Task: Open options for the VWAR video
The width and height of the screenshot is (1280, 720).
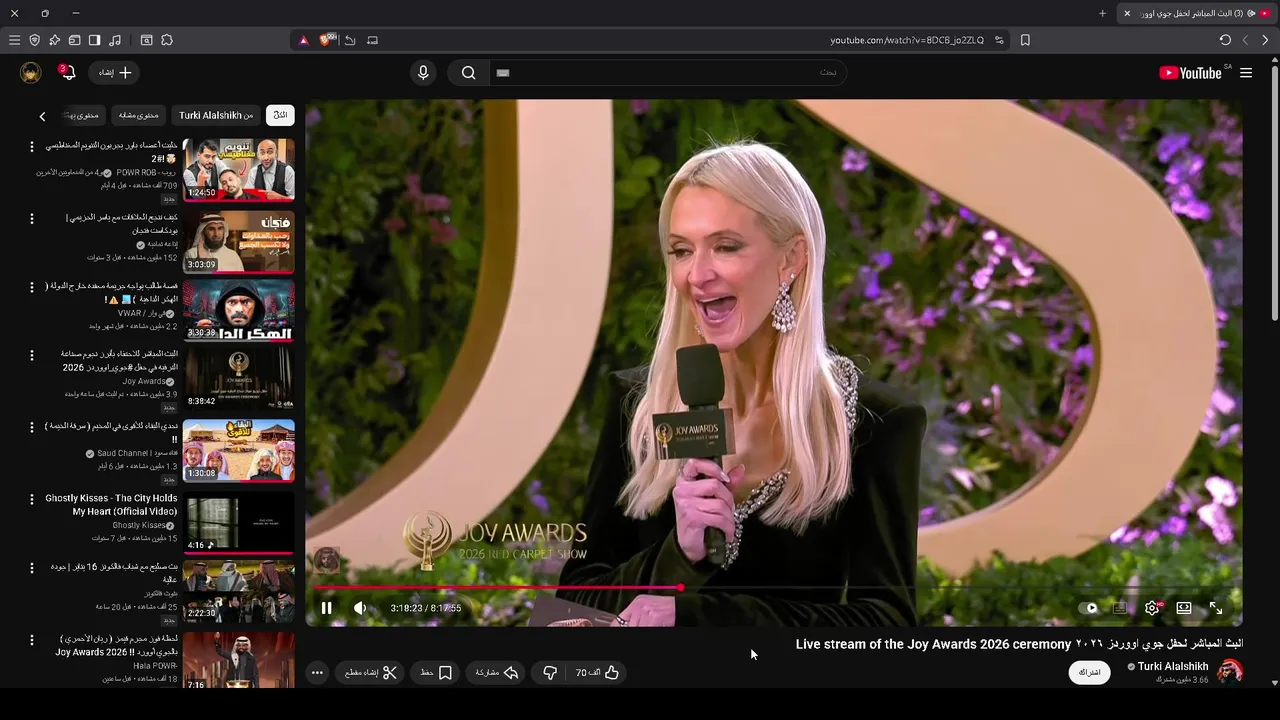Action: [31, 287]
